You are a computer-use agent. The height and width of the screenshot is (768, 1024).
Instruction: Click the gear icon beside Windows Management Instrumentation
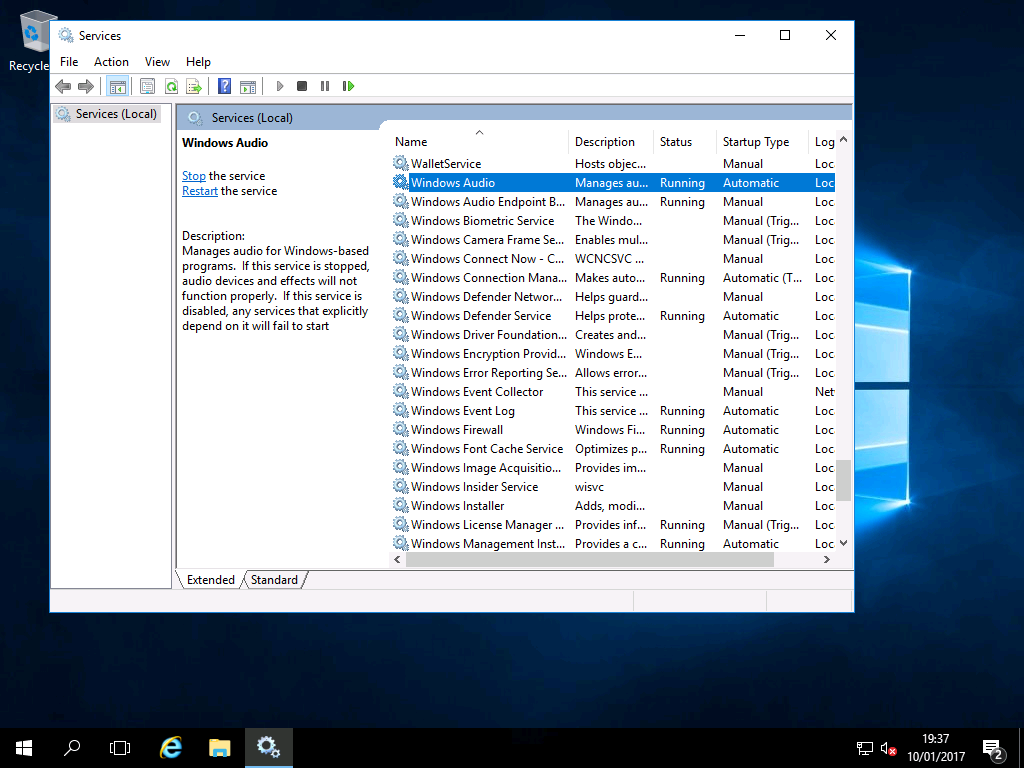click(400, 543)
